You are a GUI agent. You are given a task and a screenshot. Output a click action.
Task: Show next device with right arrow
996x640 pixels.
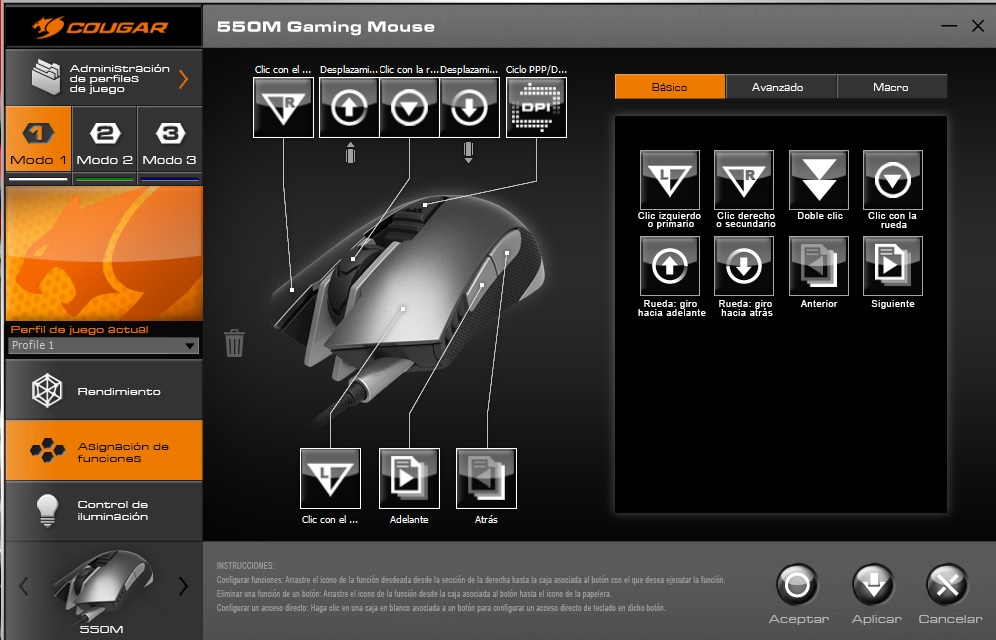tap(183, 586)
